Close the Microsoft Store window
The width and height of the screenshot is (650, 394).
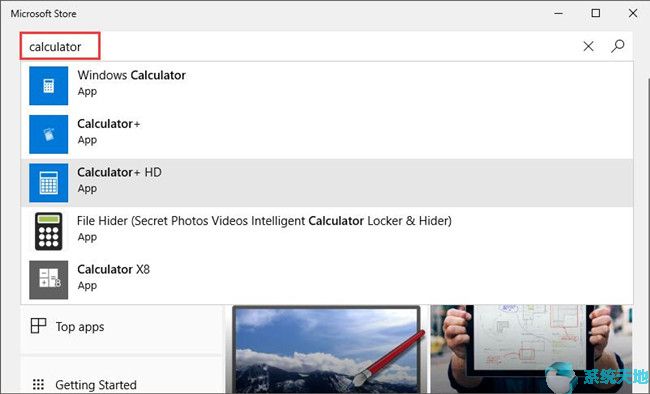[x=633, y=13]
